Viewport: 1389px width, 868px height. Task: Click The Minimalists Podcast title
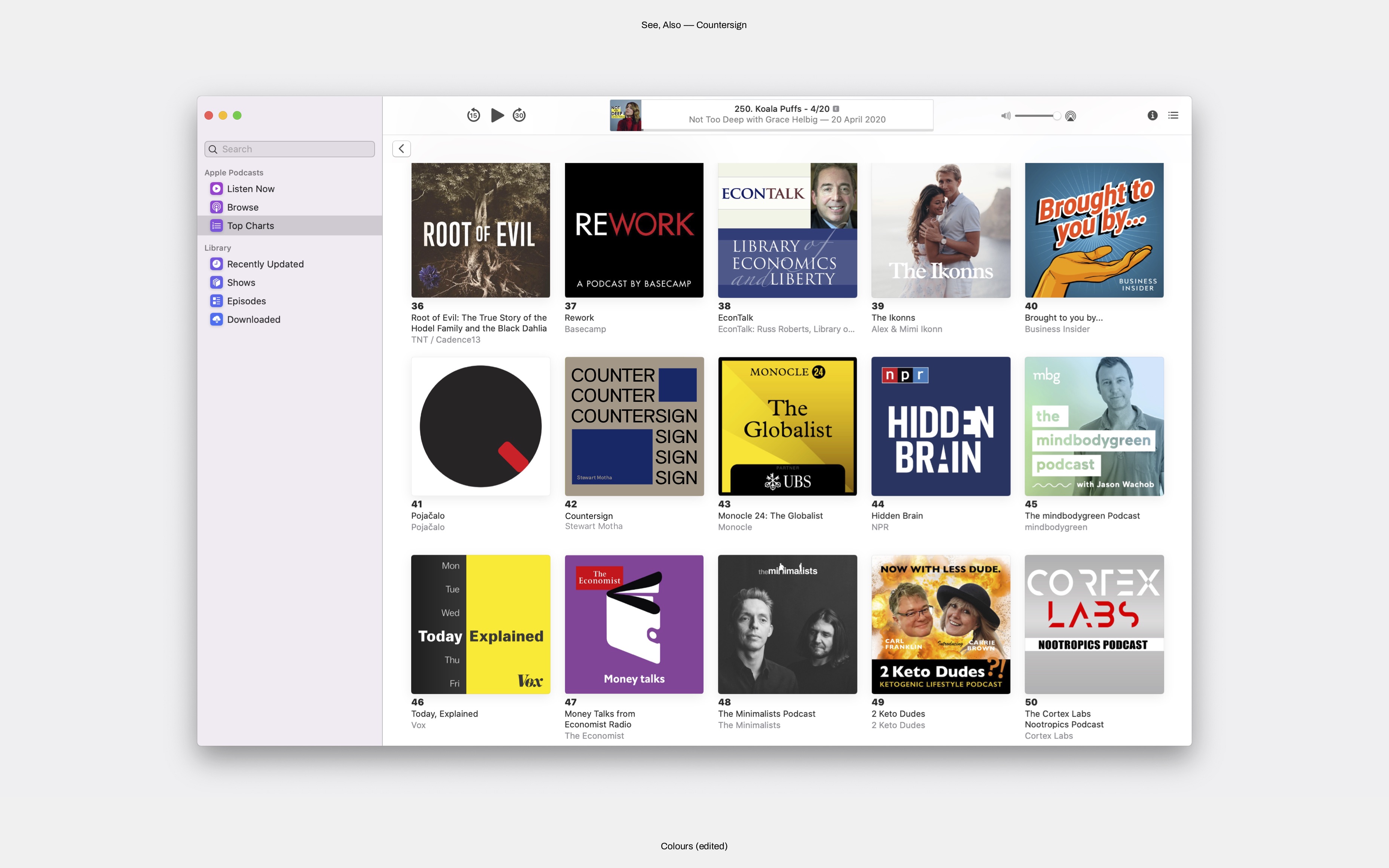click(766, 713)
